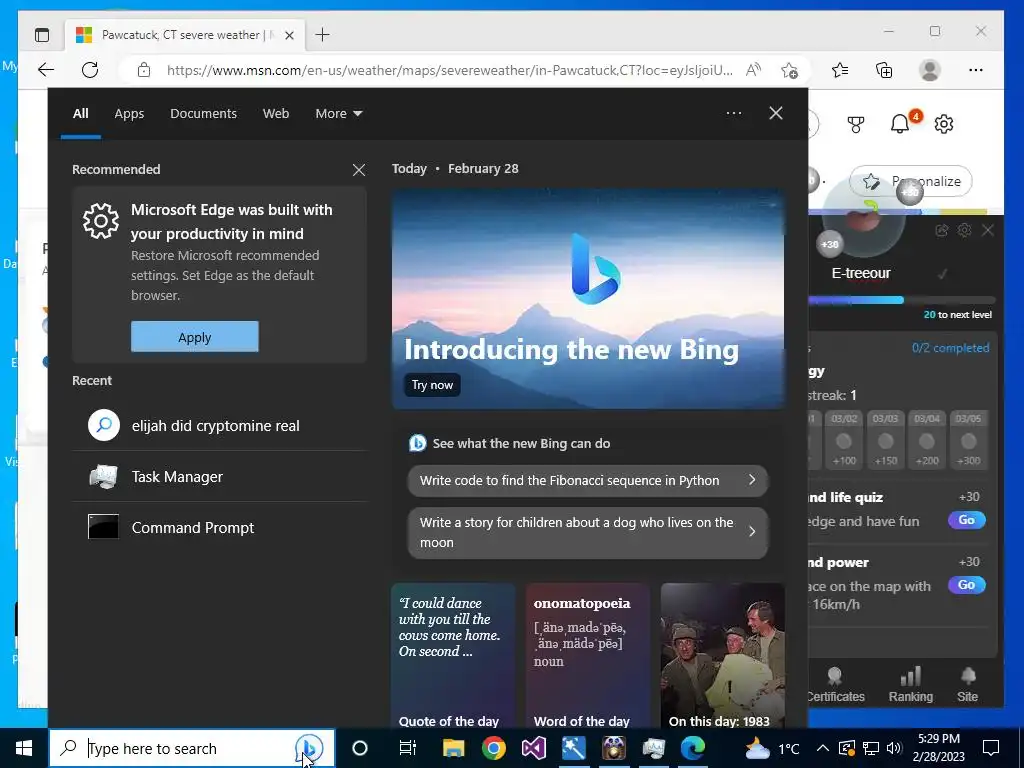Open Edge Settings and more menu

[976, 70]
